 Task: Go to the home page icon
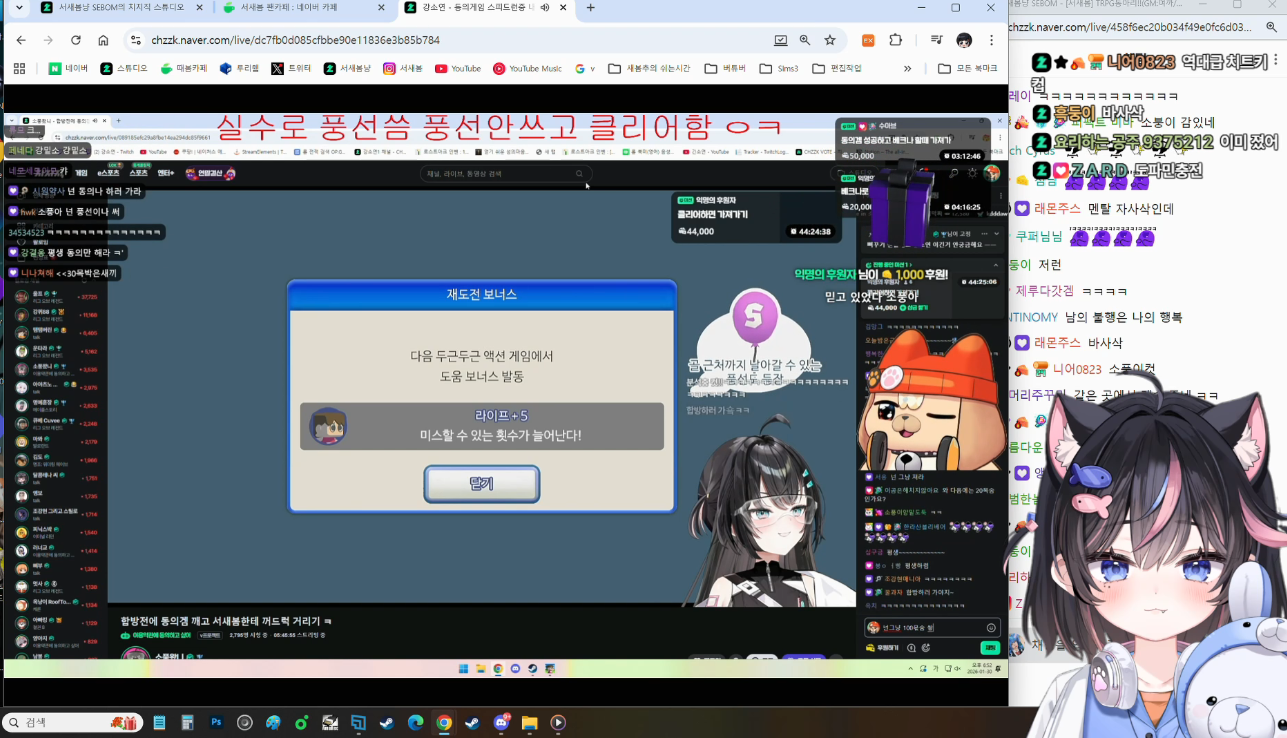(x=103, y=40)
